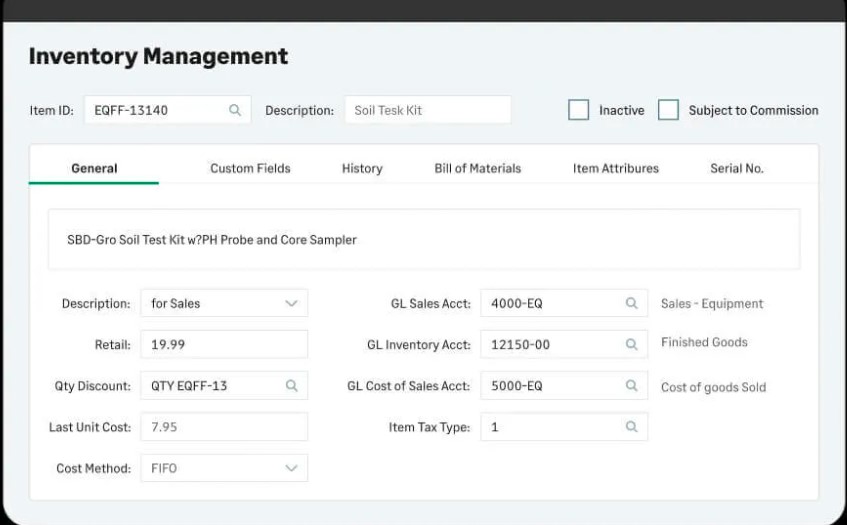Open the History tab
847x525 pixels.
[x=362, y=169]
